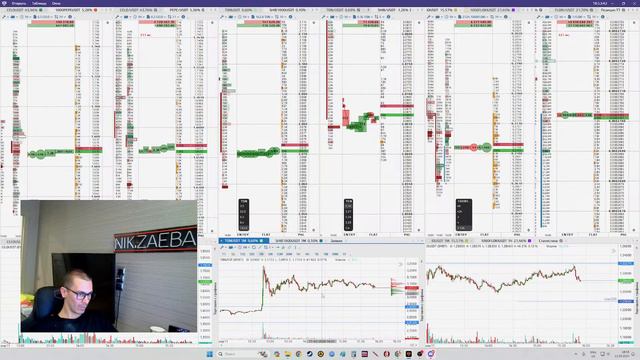Click round dark icon in ID/USDT ladder panel
The image size is (640, 360).
point(506,17)
